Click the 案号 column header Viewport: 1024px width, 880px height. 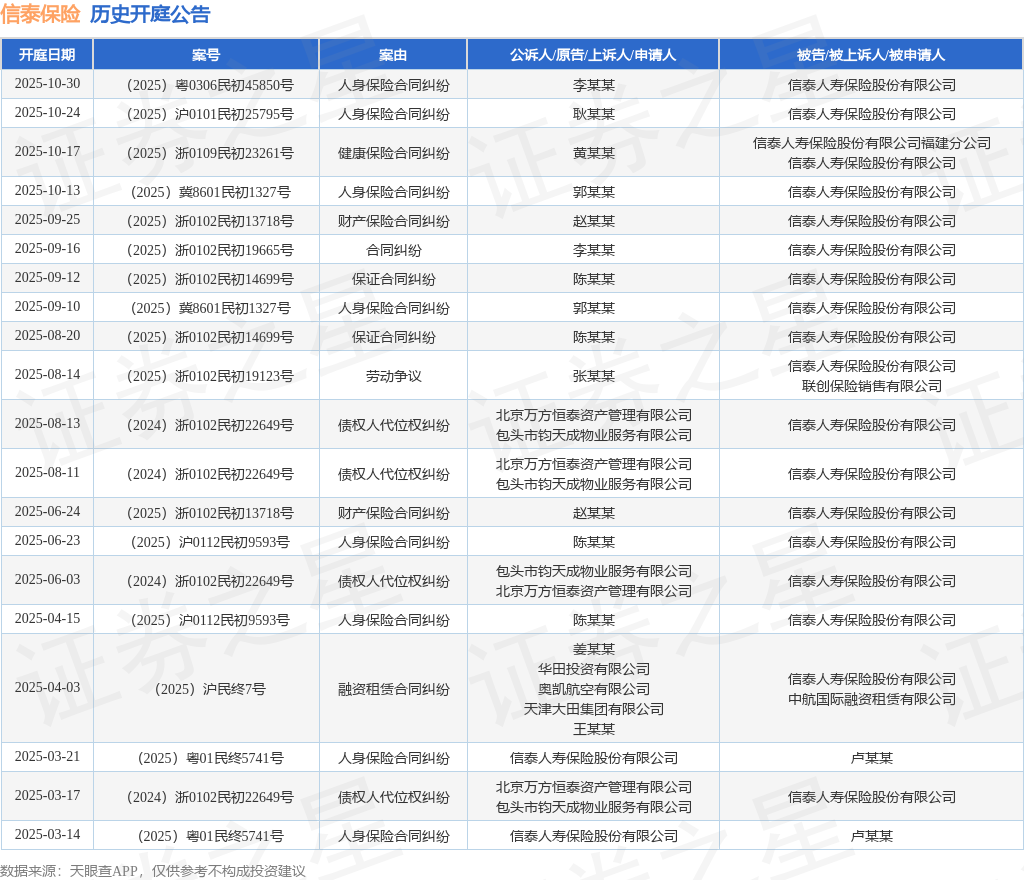click(x=206, y=55)
